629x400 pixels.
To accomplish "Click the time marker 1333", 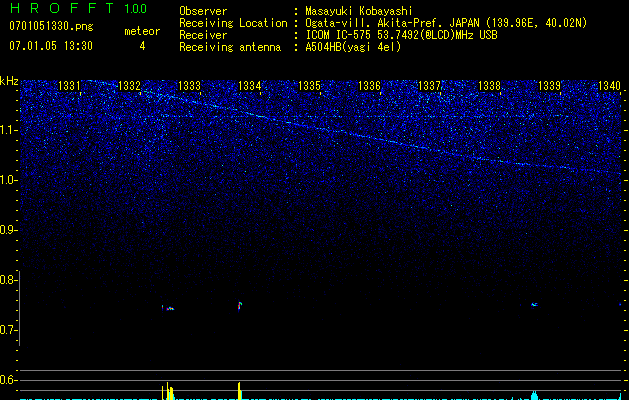I will pyautogui.click(x=189, y=85).
